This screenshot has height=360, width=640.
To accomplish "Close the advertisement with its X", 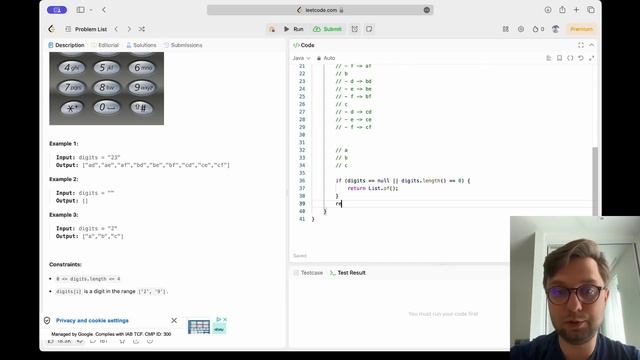I will click(225, 319).
